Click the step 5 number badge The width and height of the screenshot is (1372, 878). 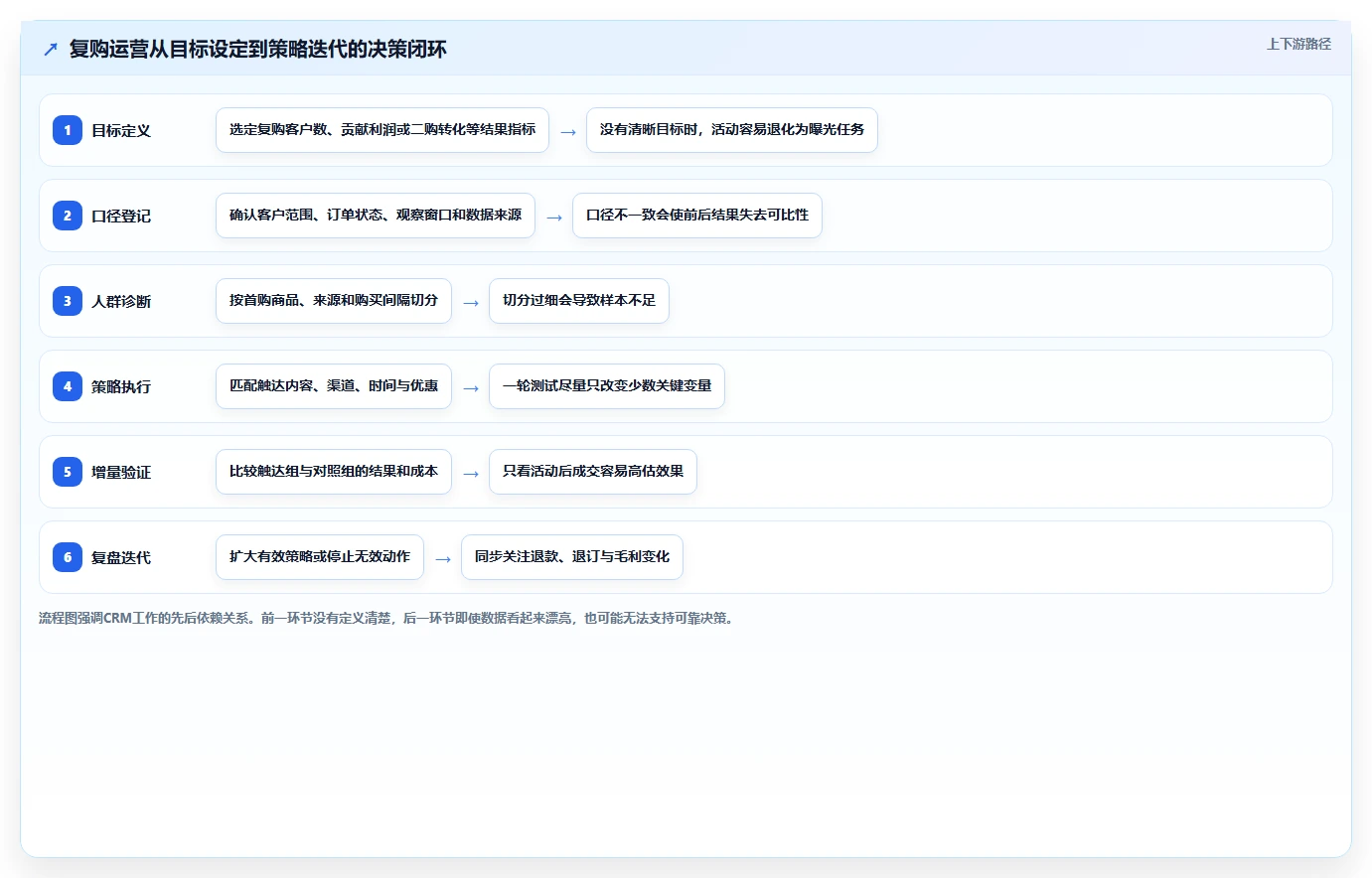tap(68, 472)
